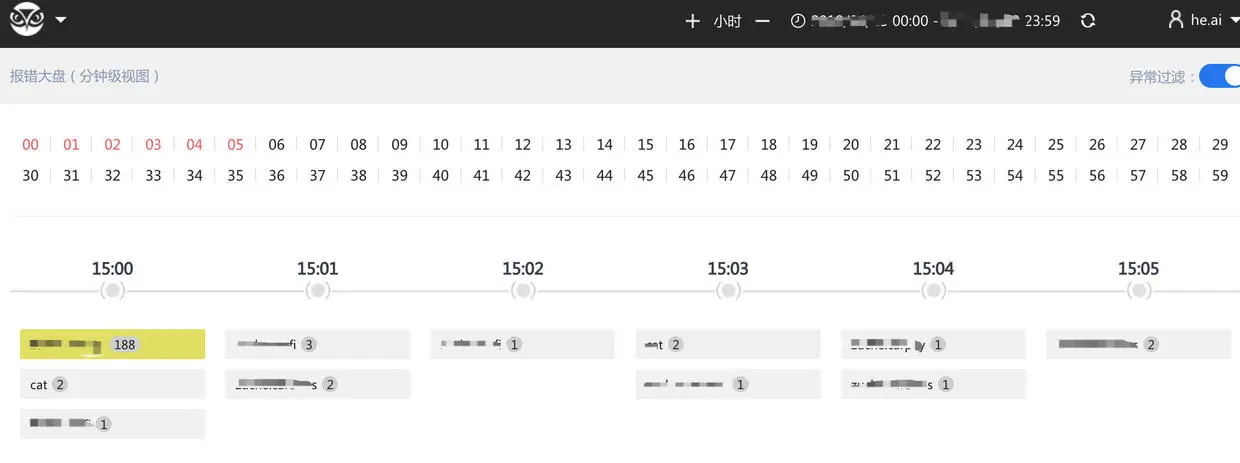The image size is (1240, 463).
Task: Click the refresh icon in top bar
Action: [x=1088, y=21]
